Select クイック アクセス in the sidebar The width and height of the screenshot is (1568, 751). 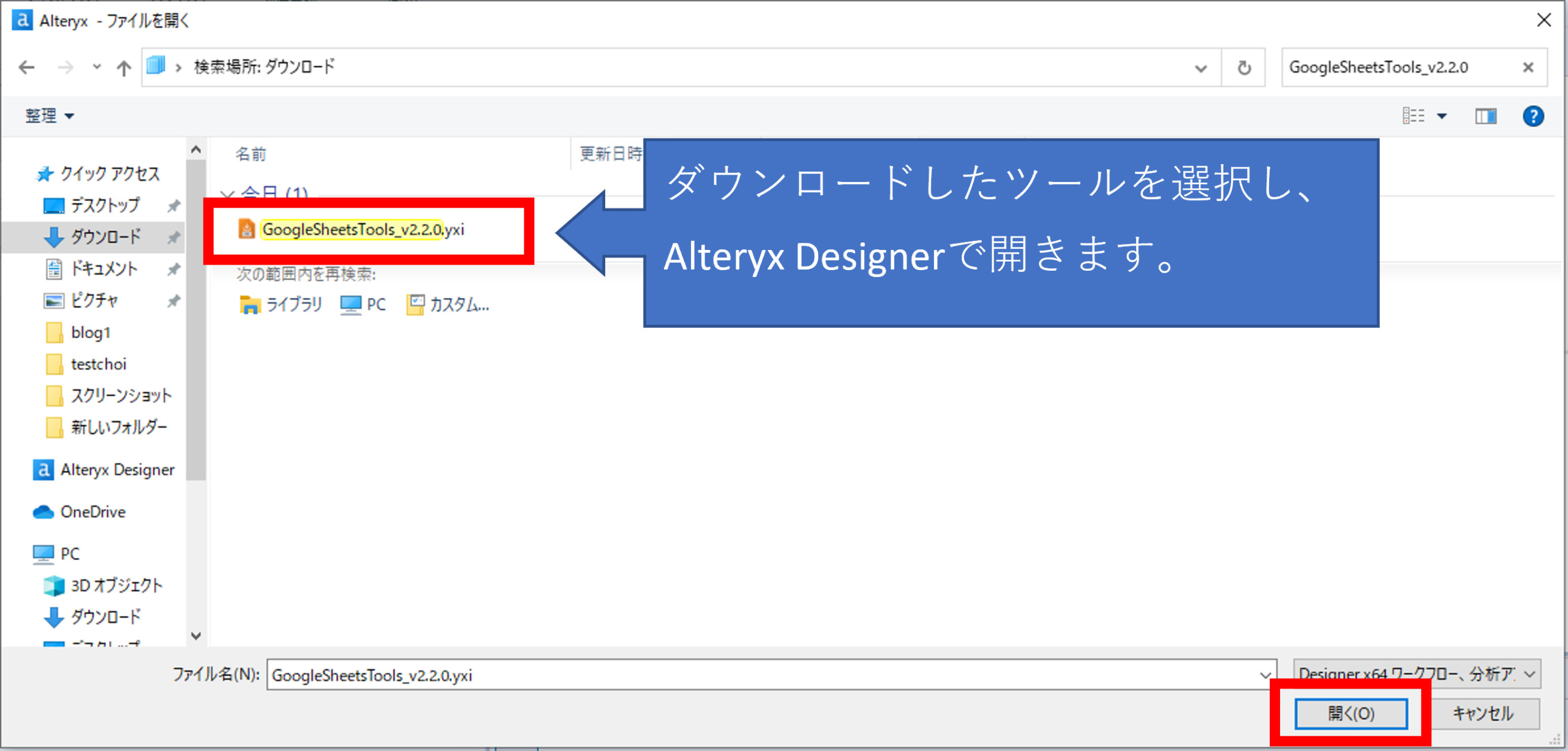click(x=98, y=174)
